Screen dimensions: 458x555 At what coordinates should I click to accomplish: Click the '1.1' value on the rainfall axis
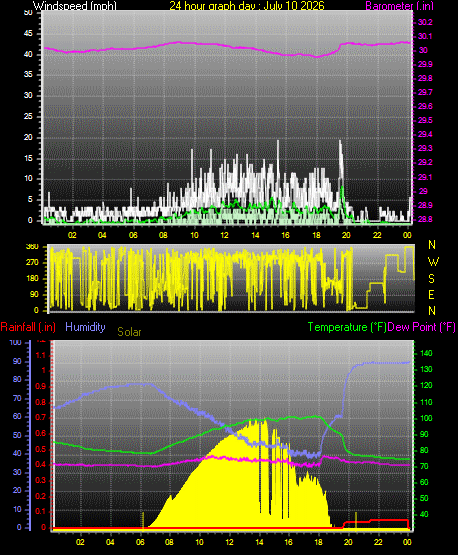(41, 355)
